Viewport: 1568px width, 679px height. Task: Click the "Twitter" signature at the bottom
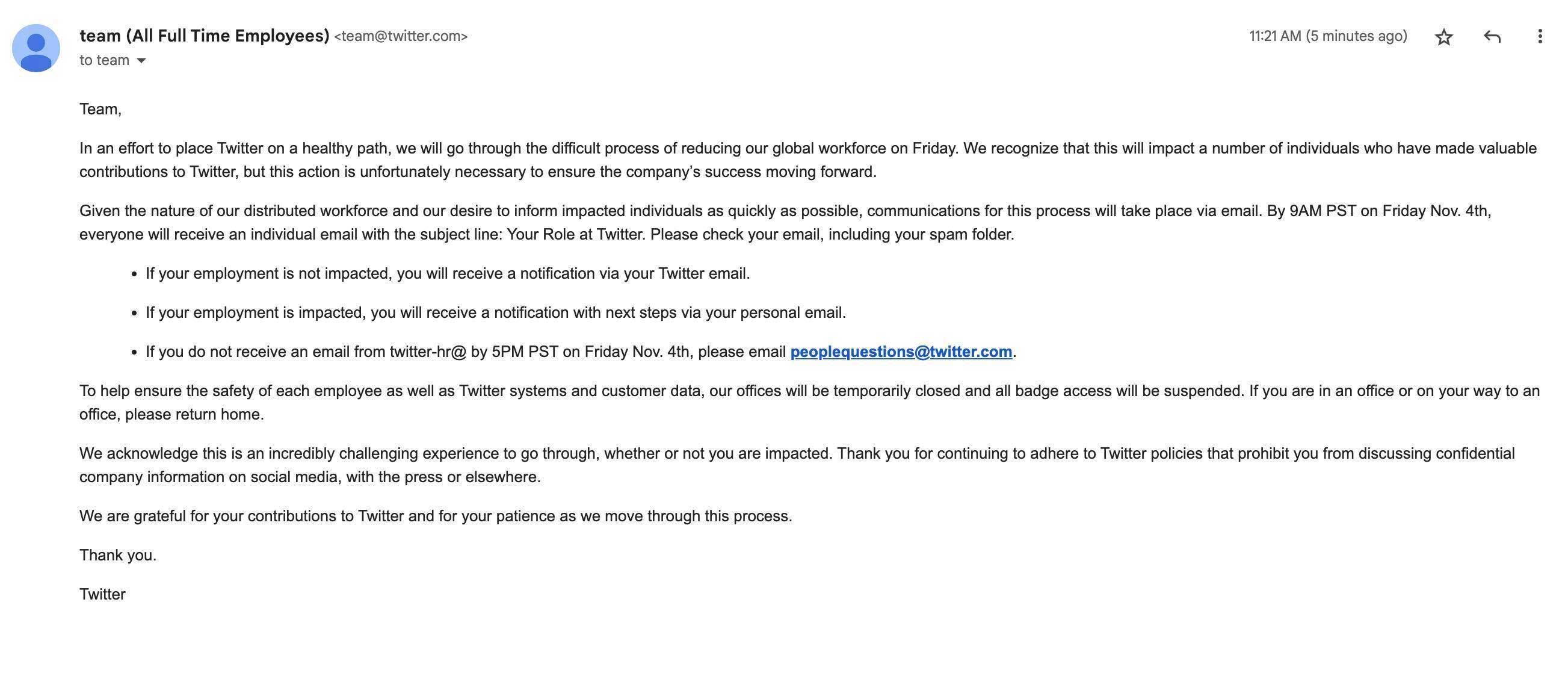tap(102, 594)
